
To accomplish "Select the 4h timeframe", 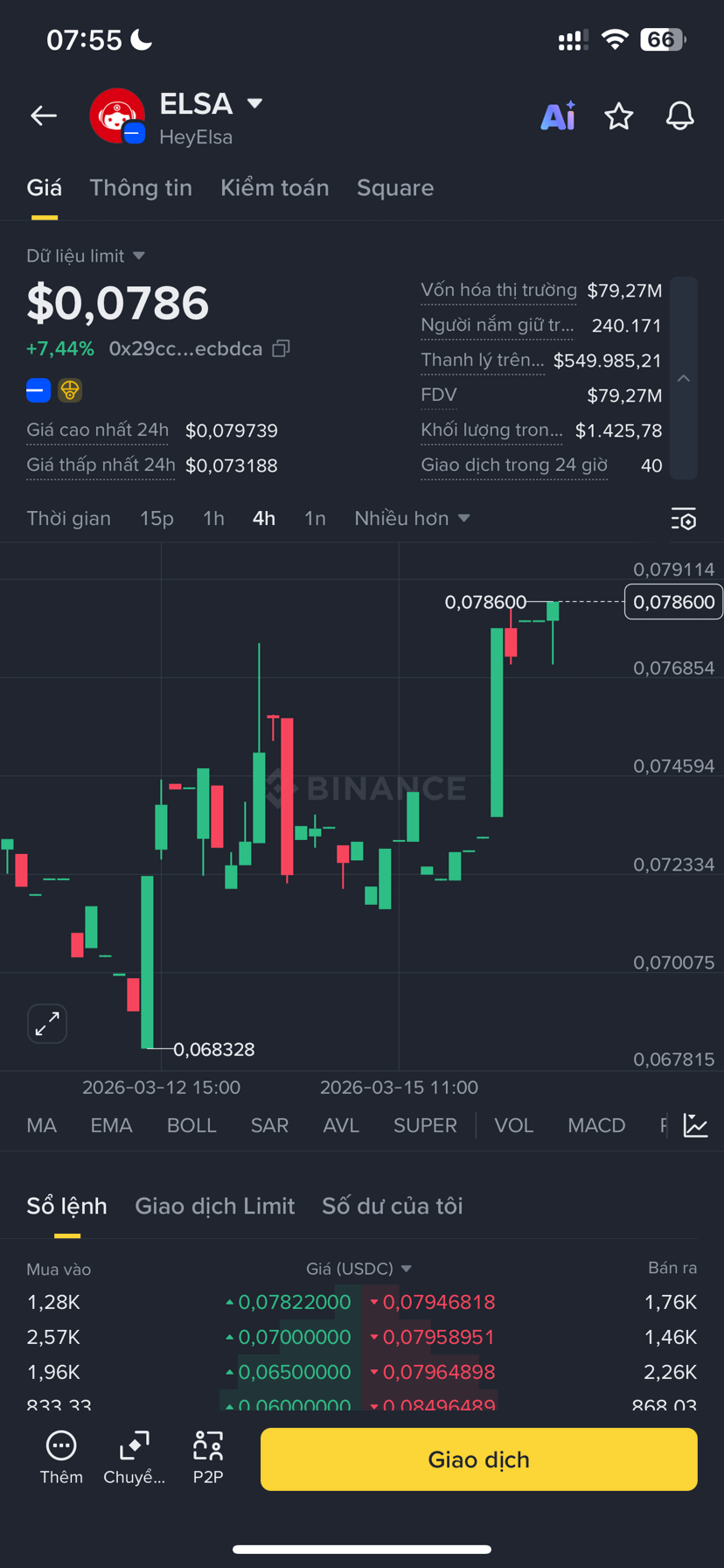I will 264,519.
